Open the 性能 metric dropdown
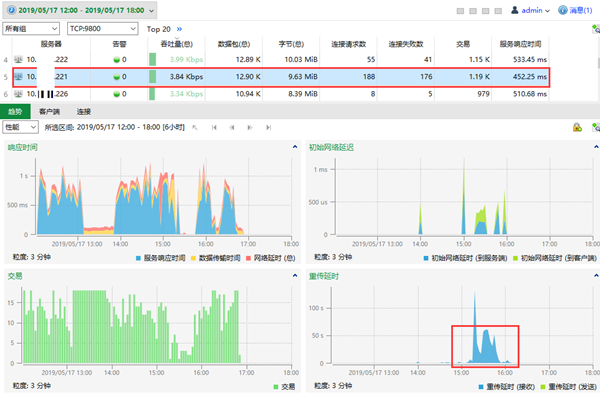The width and height of the screenshot is (600, 393). pos(21,127)
